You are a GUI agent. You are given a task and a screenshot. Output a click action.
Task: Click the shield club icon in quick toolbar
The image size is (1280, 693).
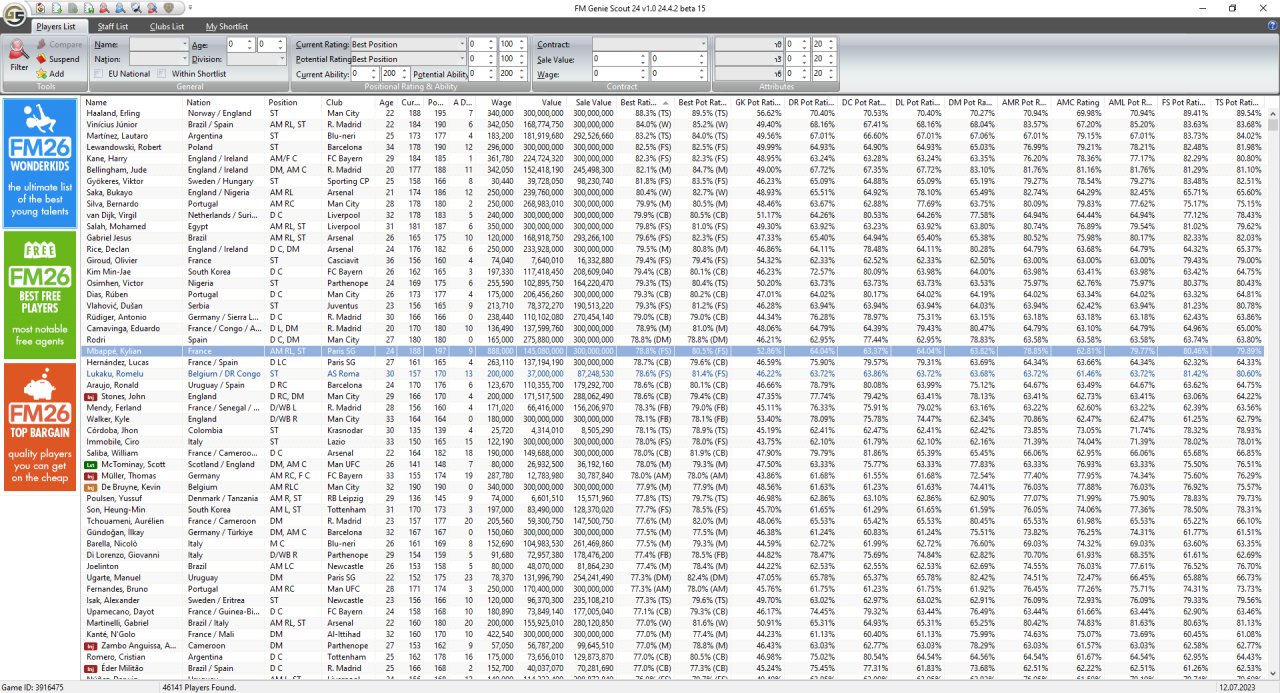(168, 8)
